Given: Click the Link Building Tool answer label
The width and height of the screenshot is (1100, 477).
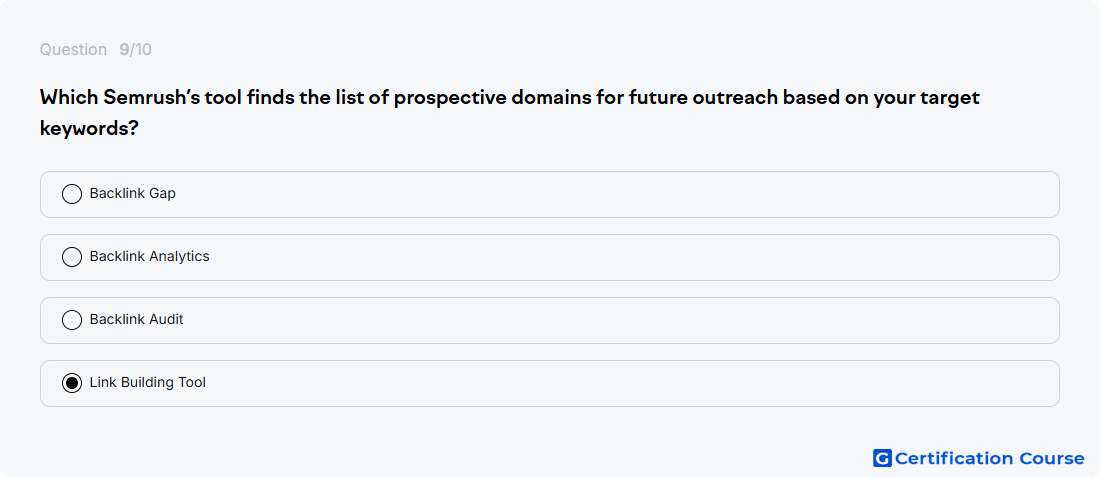Looking at the screenshot, I should coord(148,382).
